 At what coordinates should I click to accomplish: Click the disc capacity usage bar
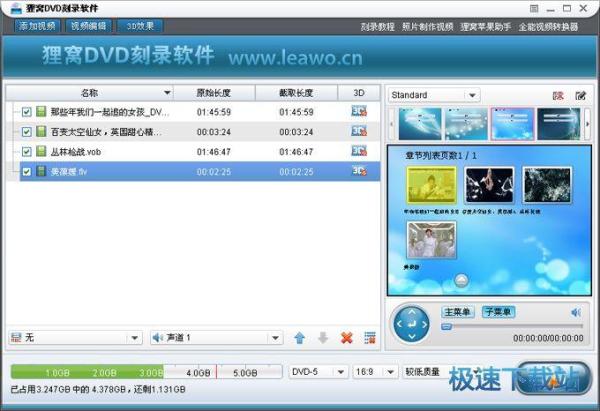(146, 372)
